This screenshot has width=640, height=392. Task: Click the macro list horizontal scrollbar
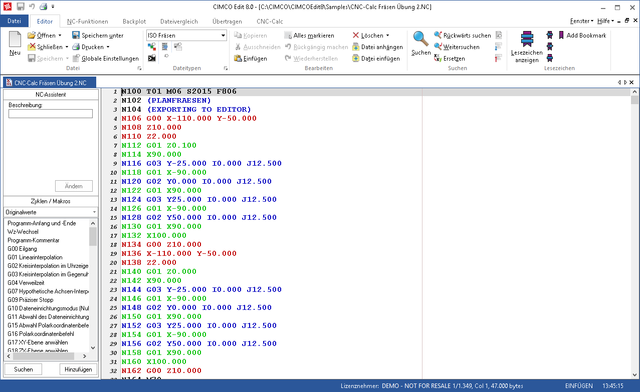47,356
